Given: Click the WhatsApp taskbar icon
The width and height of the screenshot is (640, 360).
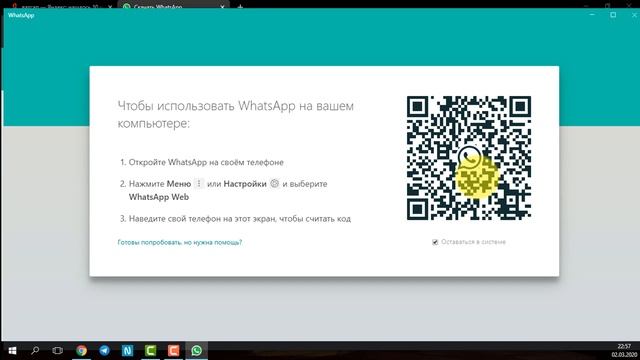Looking at the screenshot, I should pos(196,351).
